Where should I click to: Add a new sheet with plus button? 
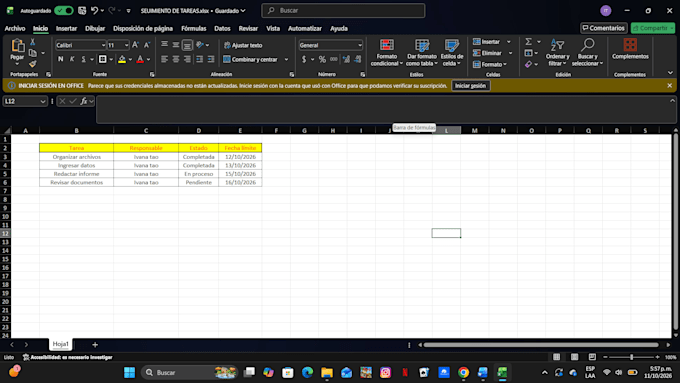coord(95,344)
